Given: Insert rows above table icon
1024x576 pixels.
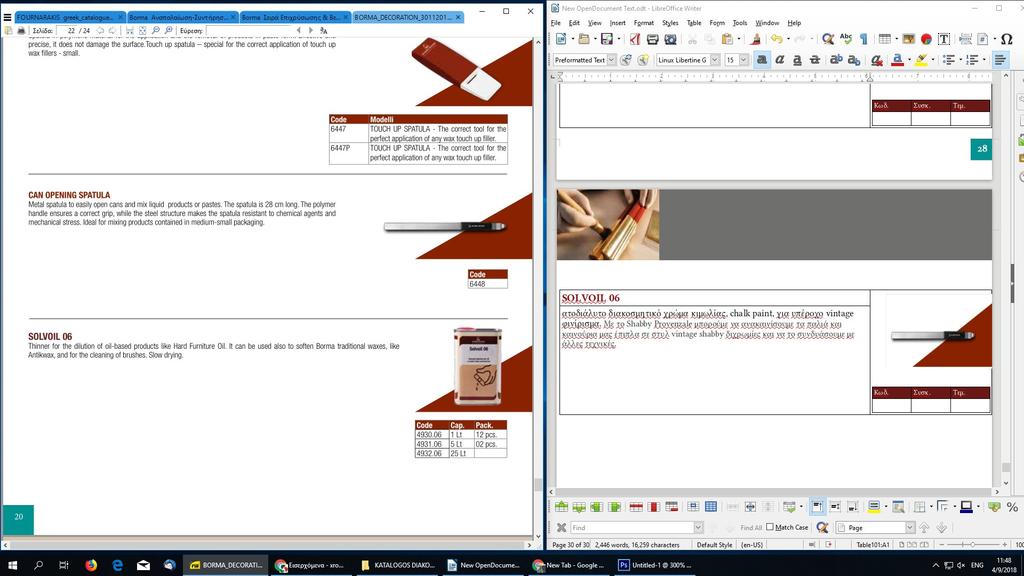Looking at the screenshot, I should pos(561,507).
